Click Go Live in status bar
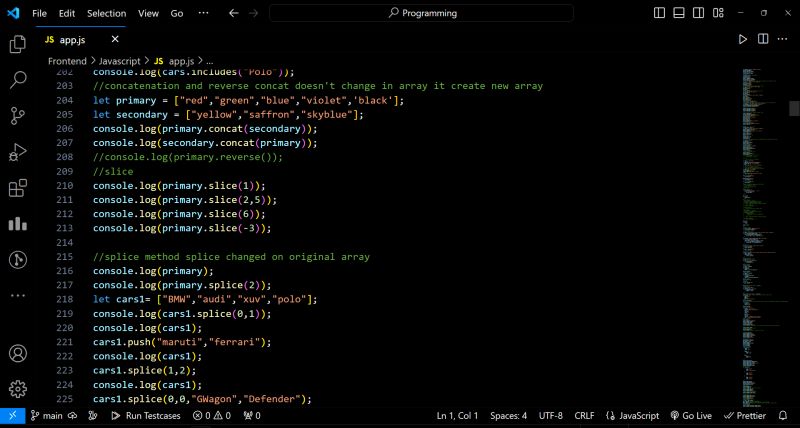The height and width of the screenshot is (428, 800). tap(690, 415)
